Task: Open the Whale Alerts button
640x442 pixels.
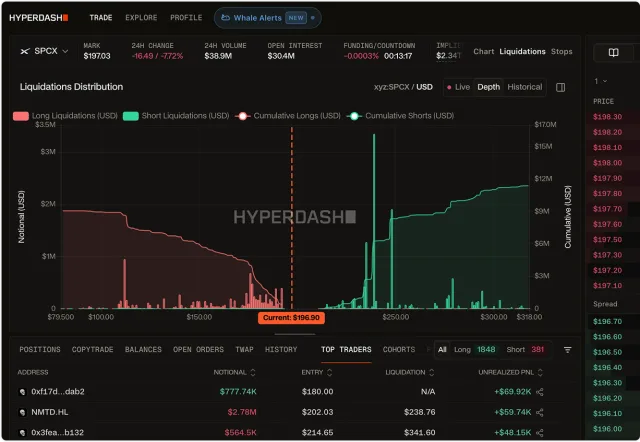Action: click(267, 18)
